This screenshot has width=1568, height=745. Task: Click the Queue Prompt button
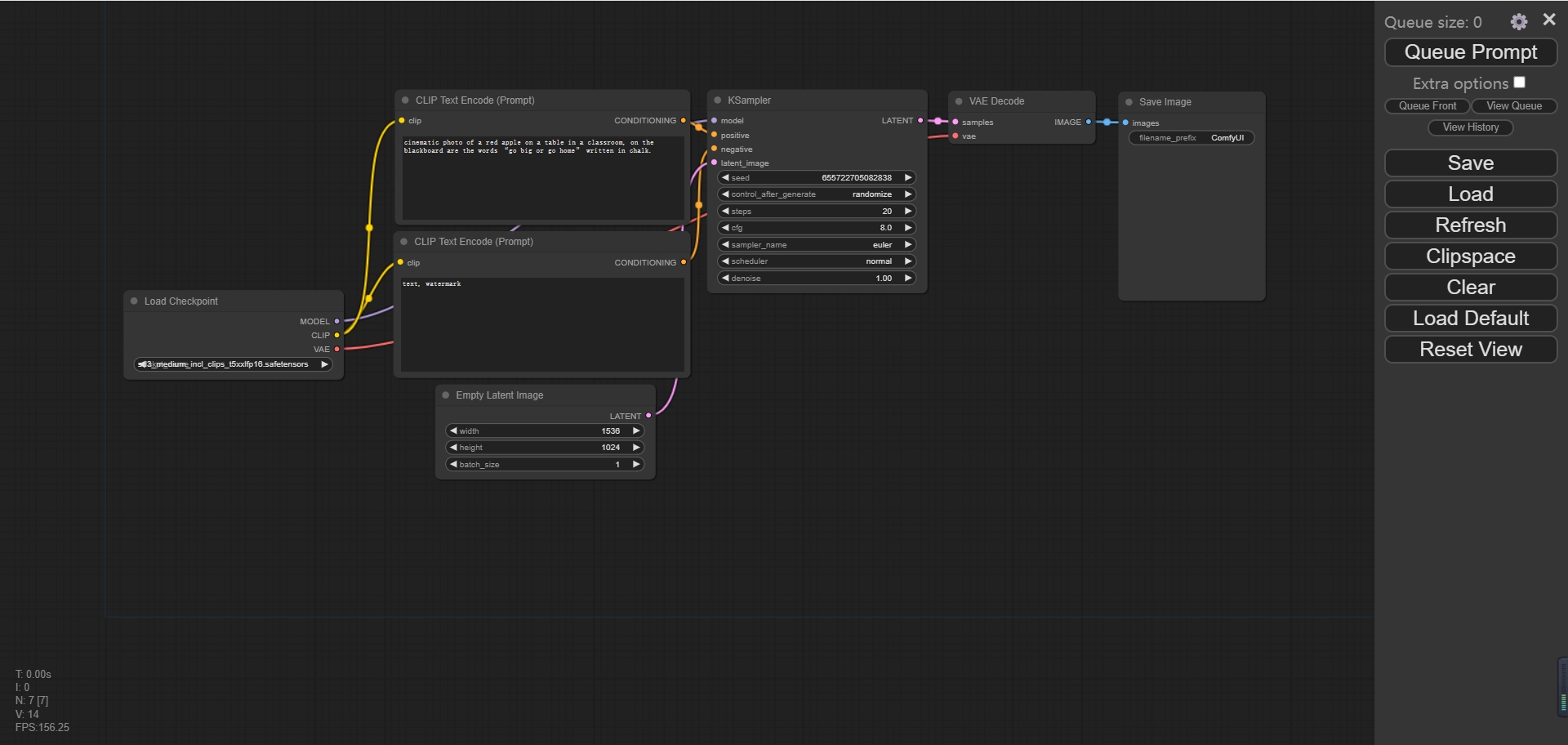pos(1471,52)
